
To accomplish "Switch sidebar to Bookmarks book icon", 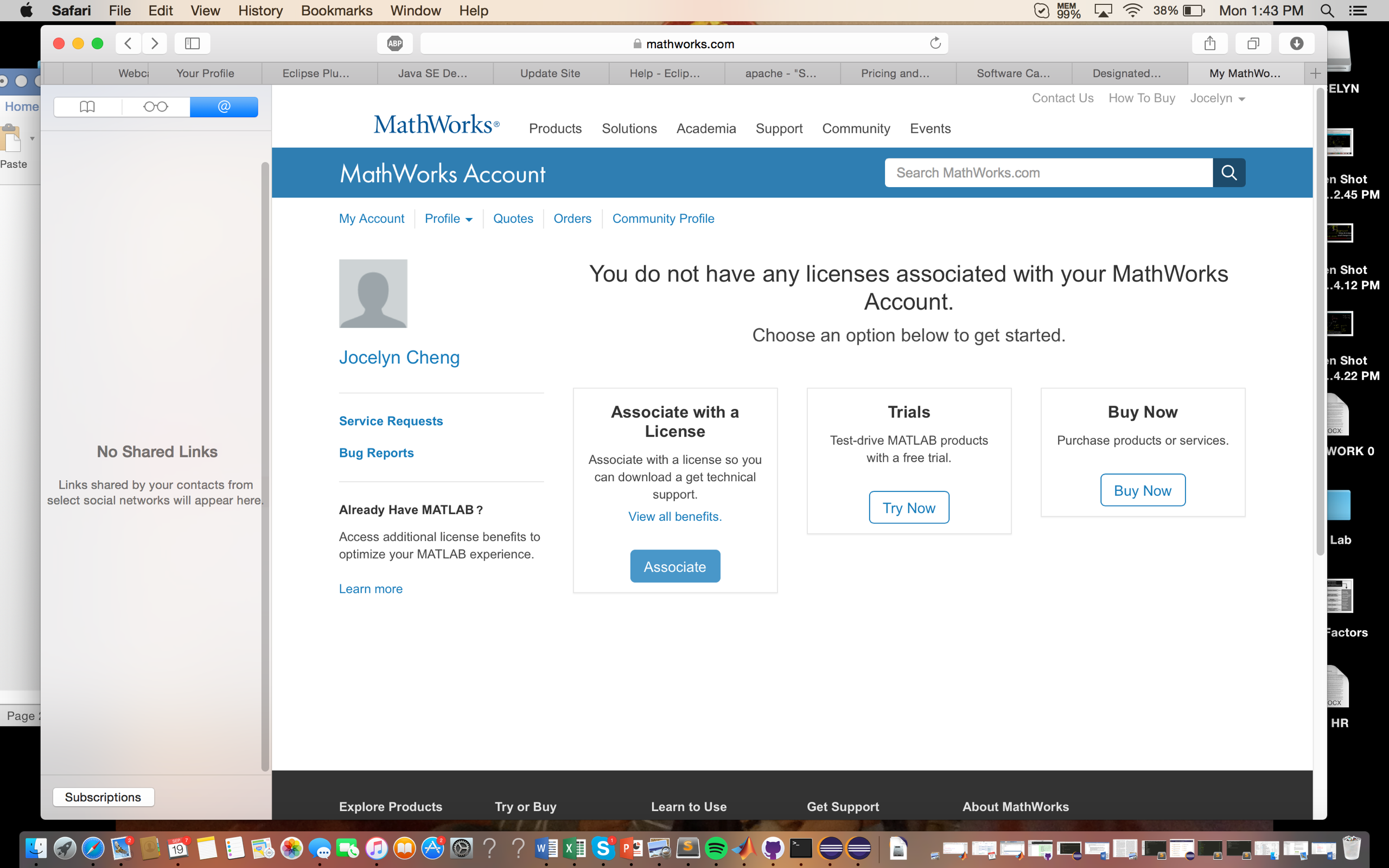I will pyautogui.click(x=87, y=107).
